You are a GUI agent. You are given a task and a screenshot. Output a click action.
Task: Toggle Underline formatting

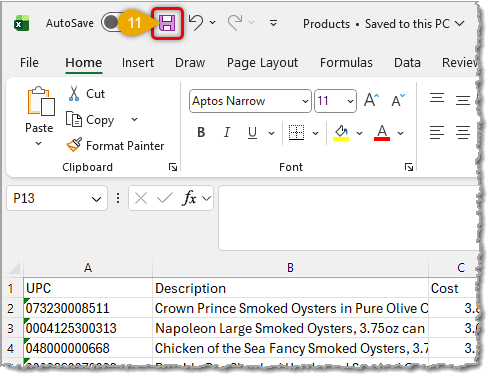253,133
